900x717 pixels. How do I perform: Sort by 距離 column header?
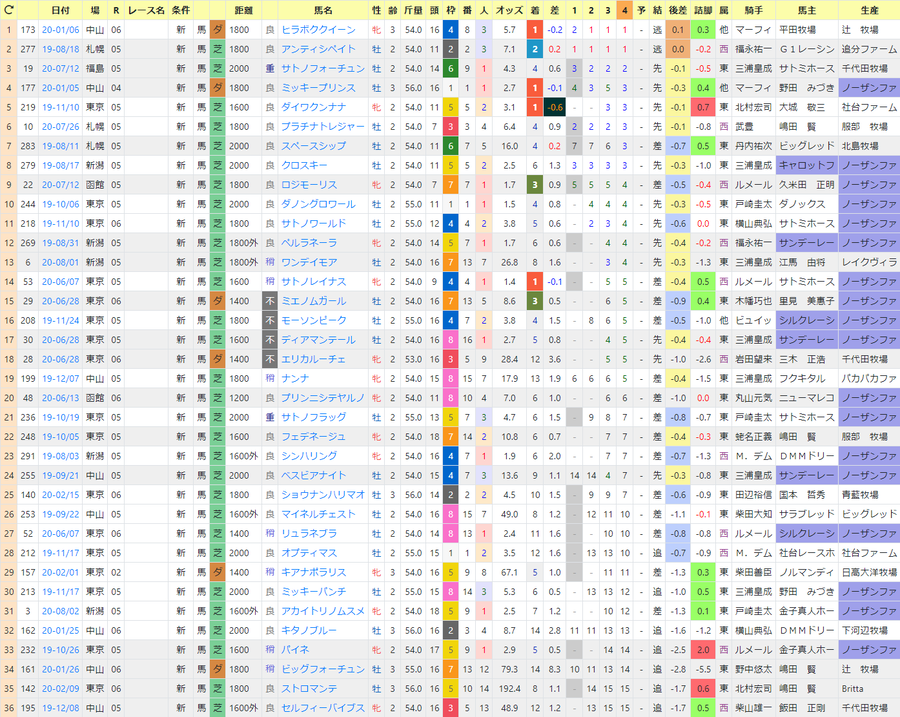pyautogui.click(x=243, y=10)
